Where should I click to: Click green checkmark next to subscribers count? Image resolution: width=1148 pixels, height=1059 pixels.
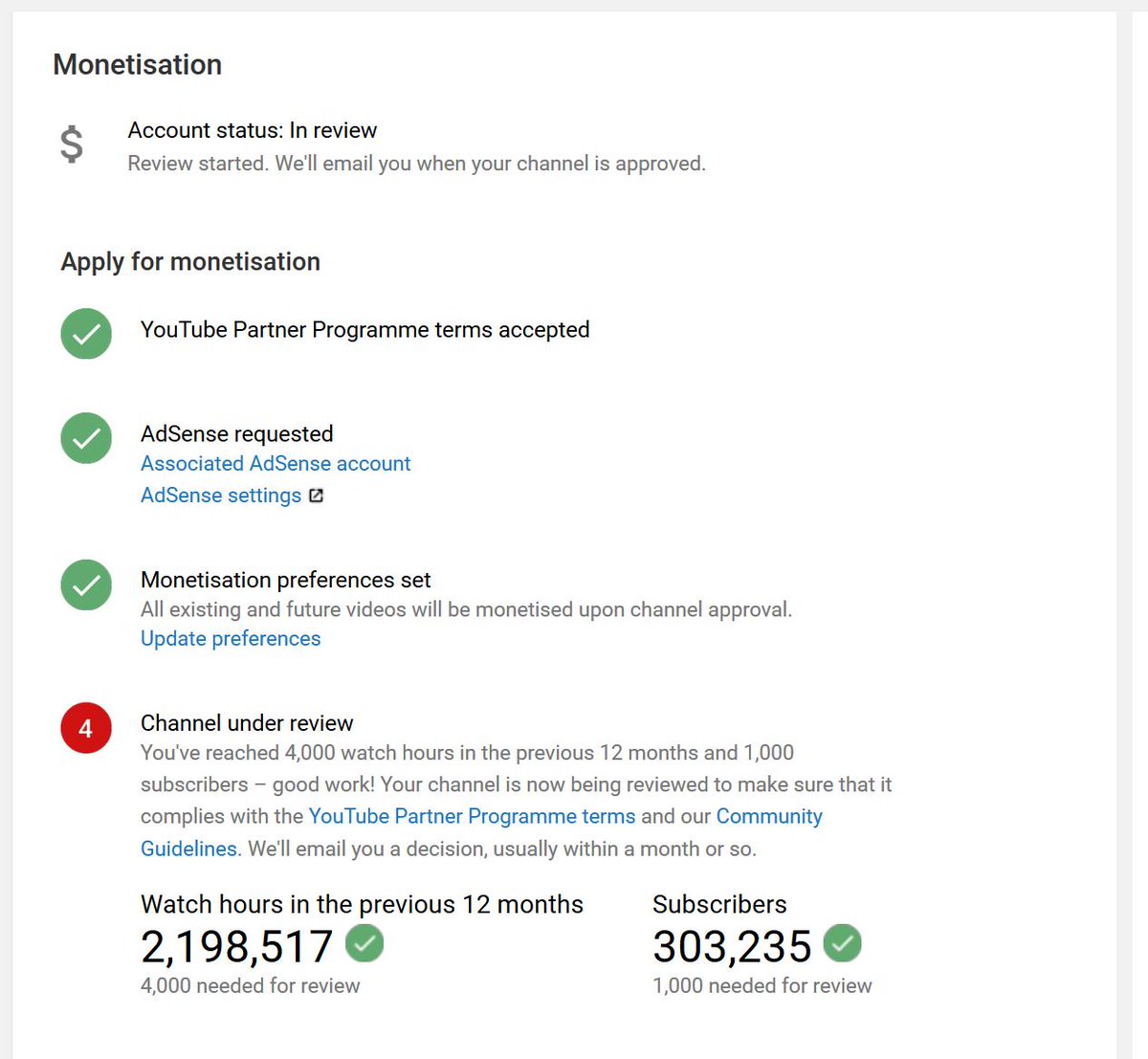pyautogui.click(x=842, y=943)
